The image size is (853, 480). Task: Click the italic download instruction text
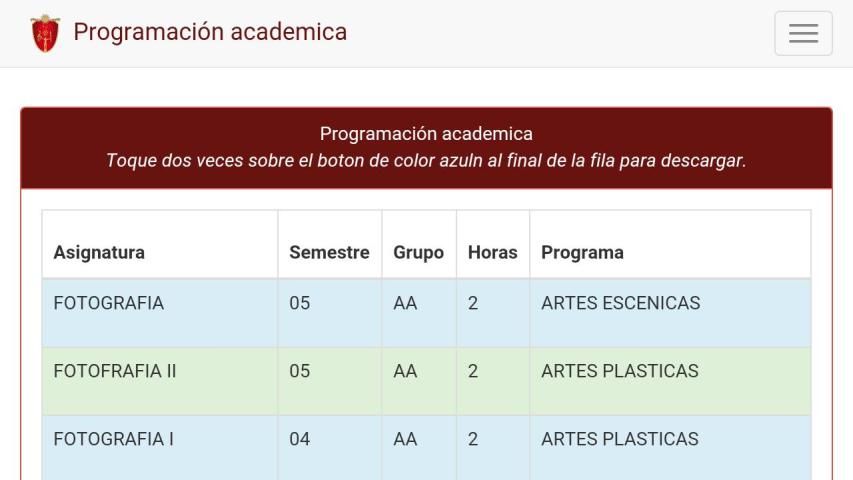[426, 160]
